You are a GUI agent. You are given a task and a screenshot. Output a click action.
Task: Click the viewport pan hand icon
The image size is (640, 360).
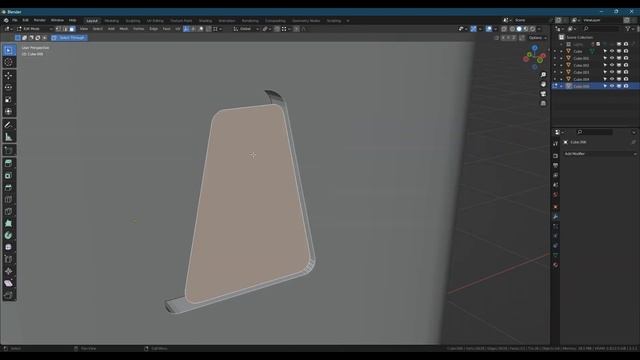pyautogui.click(x=543, y=84)
